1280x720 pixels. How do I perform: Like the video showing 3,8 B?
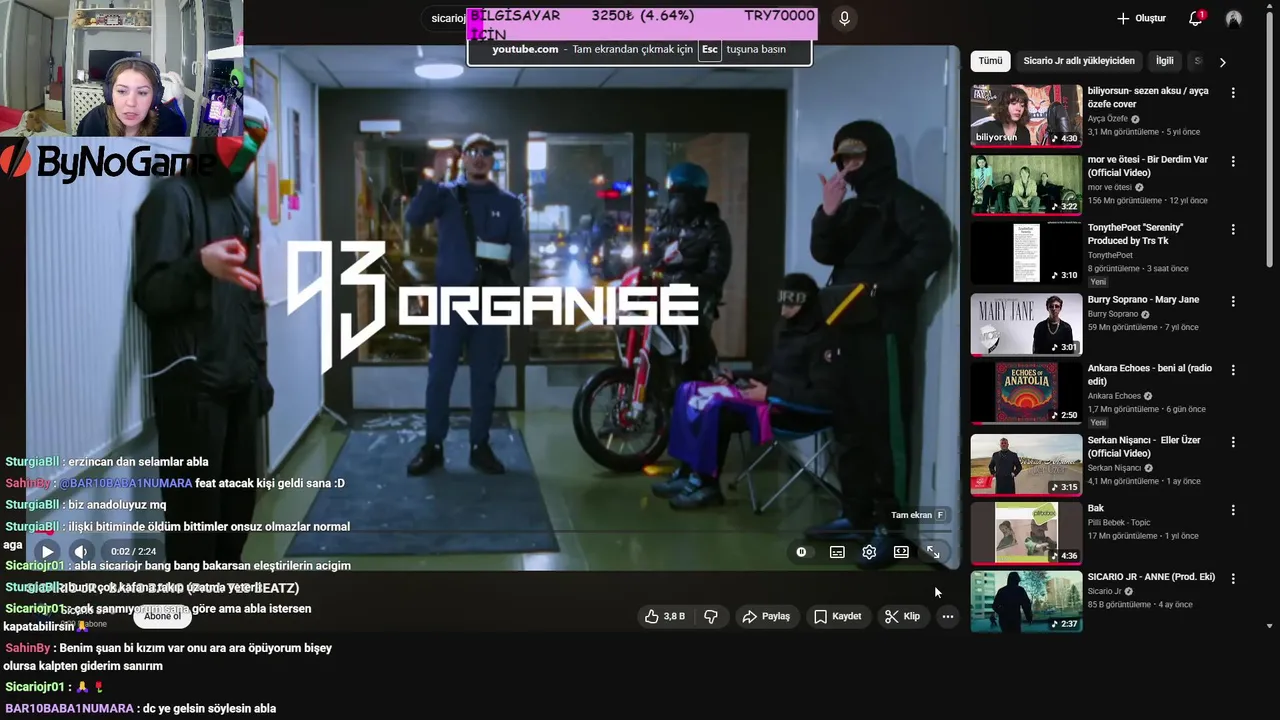pyautogui.click(x=665, y=616)
